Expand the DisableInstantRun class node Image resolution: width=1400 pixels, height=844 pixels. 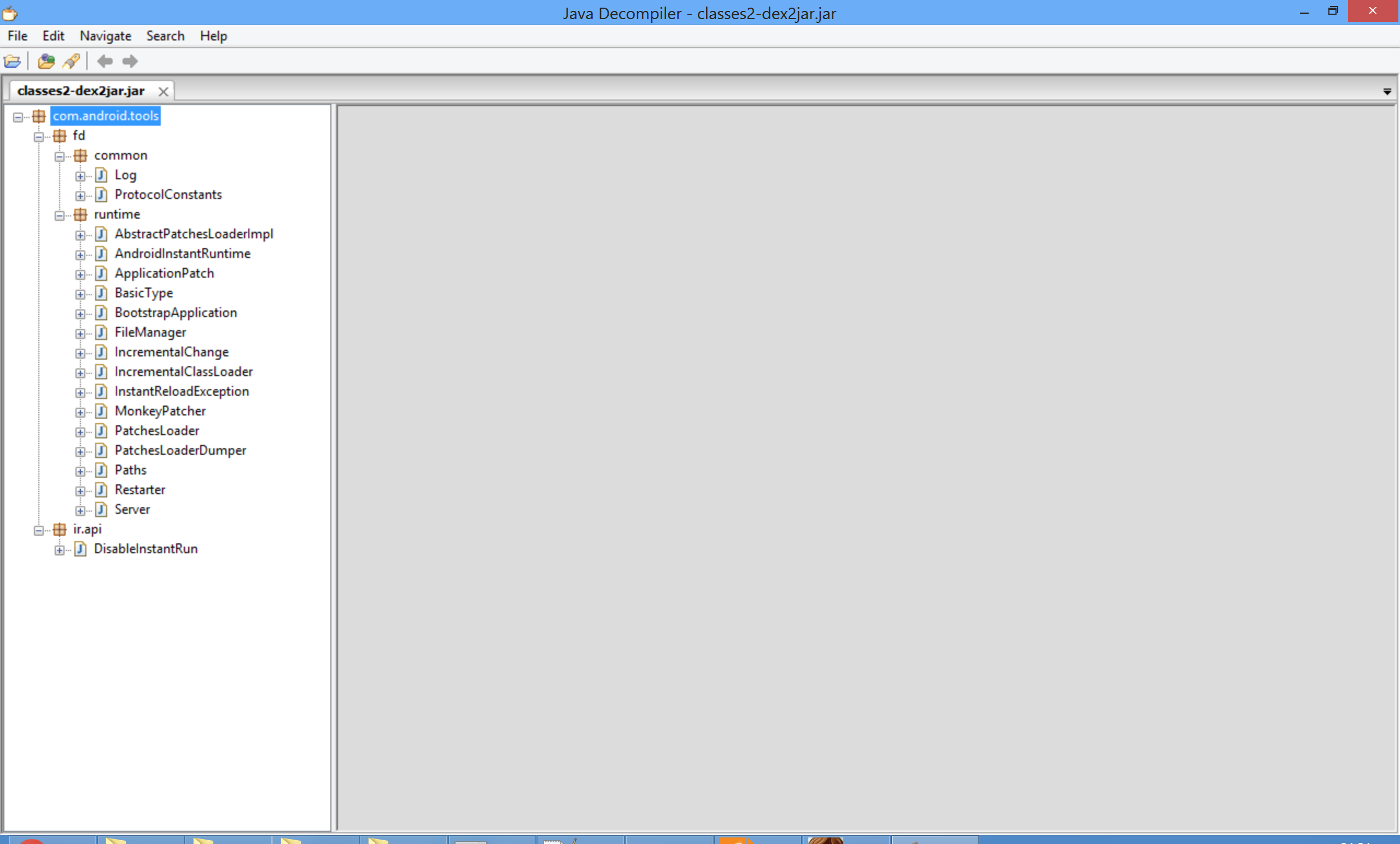click(60, 550)
